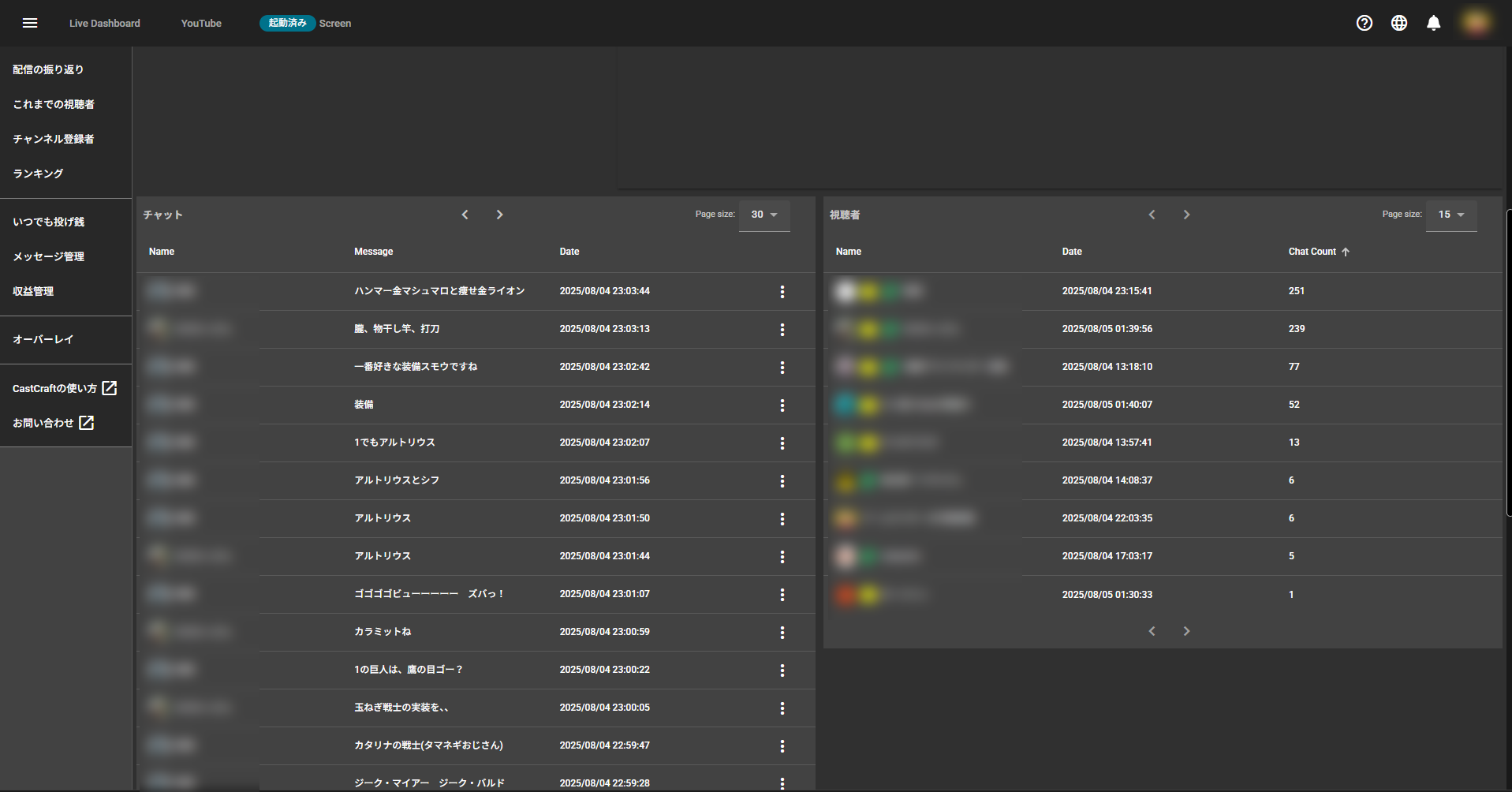Go to previous page in 視聴者 header

click(1152, 215)
